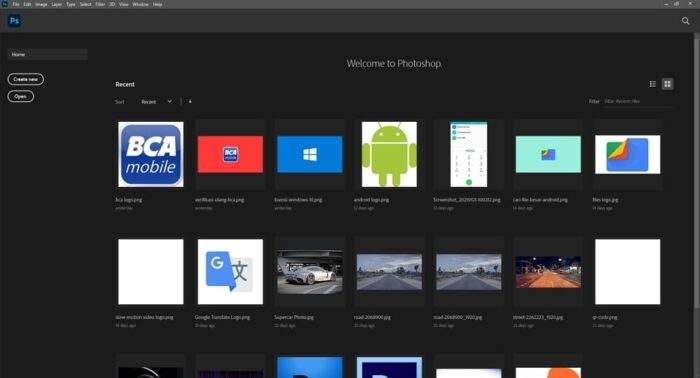This screenshot has height=378, width=700.
Task: Open the Google Translate logo thumbnail
Action: tap(230, 272)
